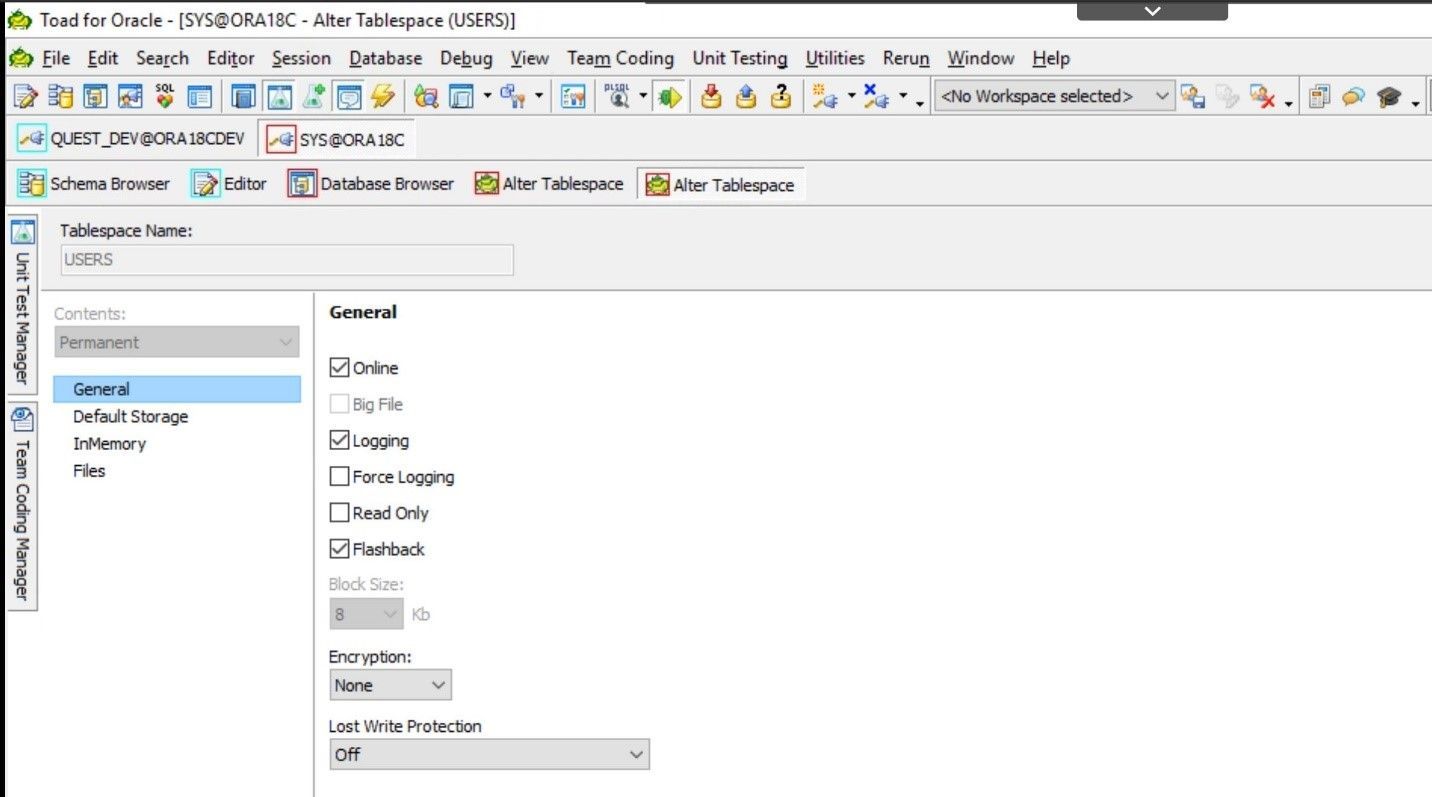Screen dimensions: 1432x797
Task: Switch to Database Browser window tab
Action: coord(371,184)
